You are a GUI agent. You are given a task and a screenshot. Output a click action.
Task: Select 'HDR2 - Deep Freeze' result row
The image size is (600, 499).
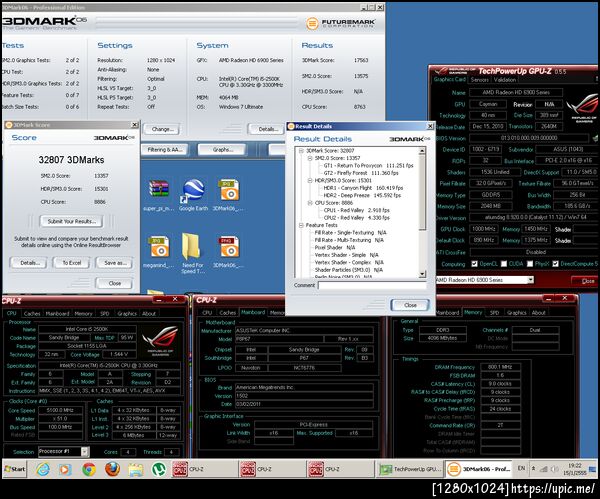(x=362, y=196)
